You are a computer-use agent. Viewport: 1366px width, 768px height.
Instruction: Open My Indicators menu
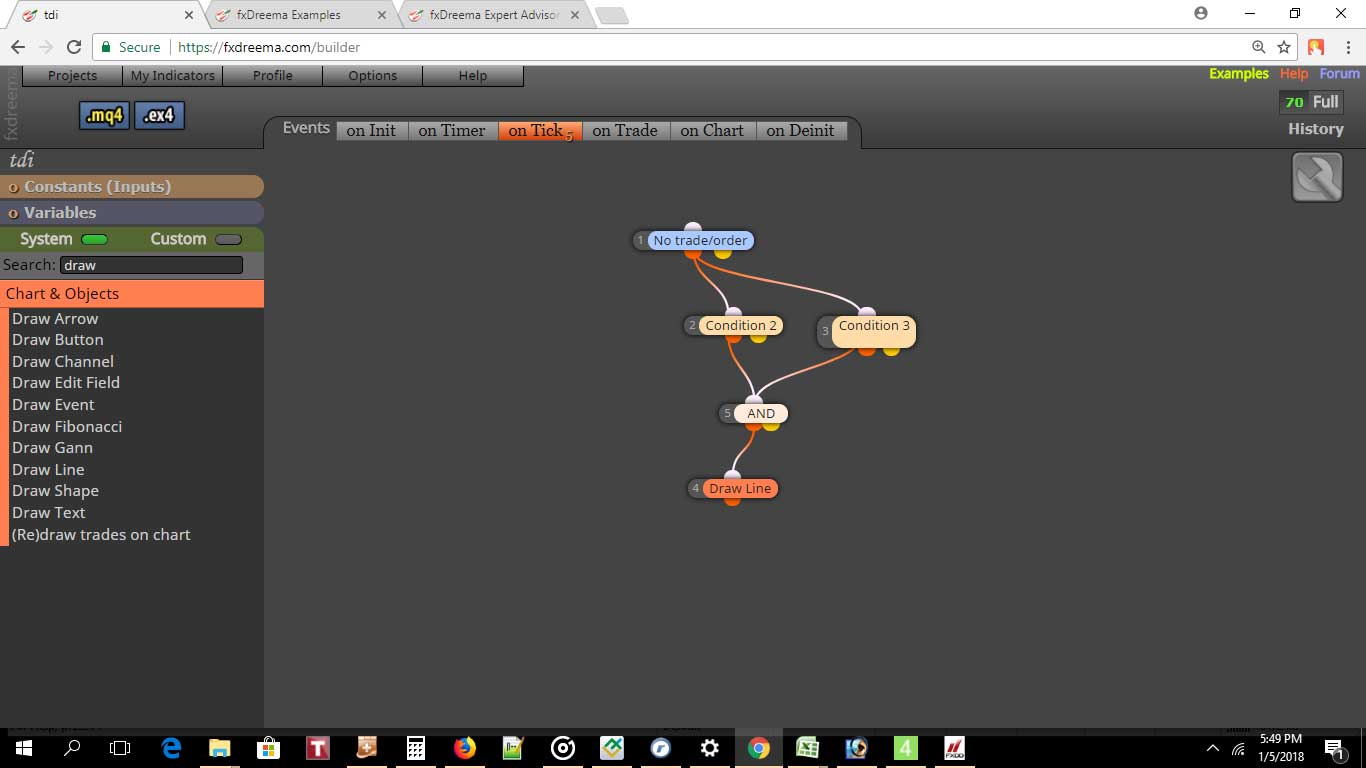tap(172, 76)
